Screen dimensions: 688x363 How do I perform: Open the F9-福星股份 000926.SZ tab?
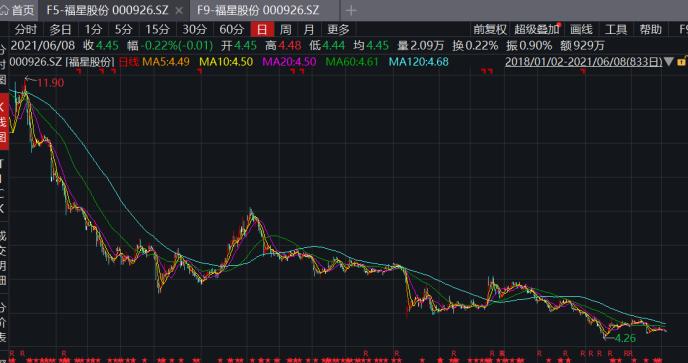(258, 10)
